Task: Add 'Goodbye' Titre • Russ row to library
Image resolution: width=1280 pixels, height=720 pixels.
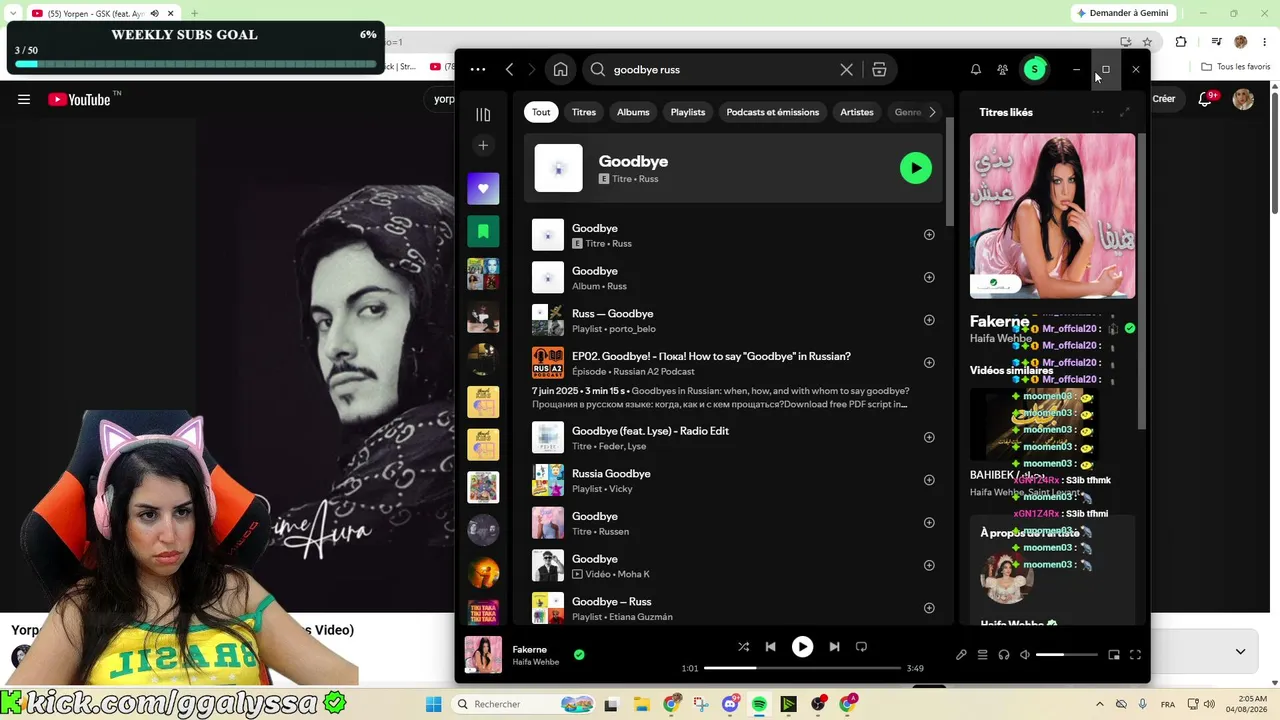Action: (929, 235)
